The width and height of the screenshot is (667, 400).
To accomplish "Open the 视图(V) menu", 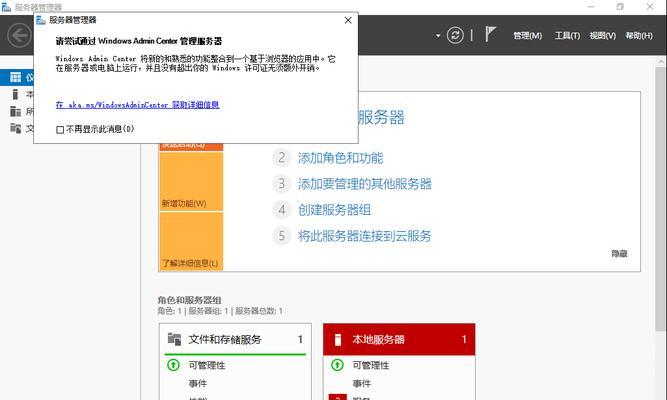I will pyautogui.click(x=602, y=36).
